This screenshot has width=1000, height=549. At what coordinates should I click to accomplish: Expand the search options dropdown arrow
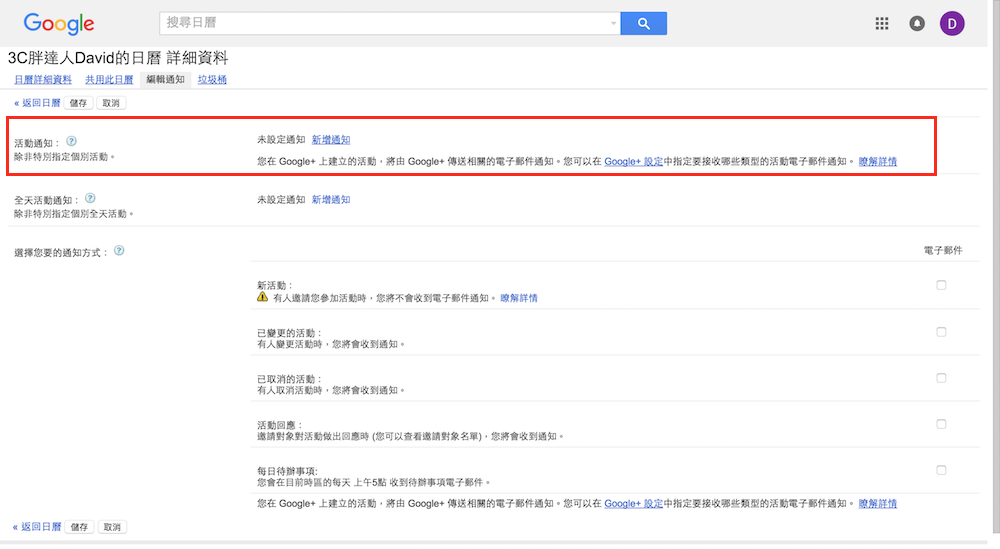[613, 24]
